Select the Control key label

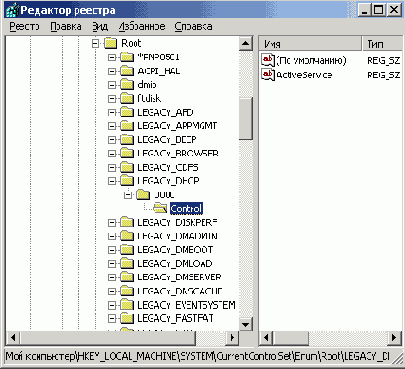click(x=186, y=209)
